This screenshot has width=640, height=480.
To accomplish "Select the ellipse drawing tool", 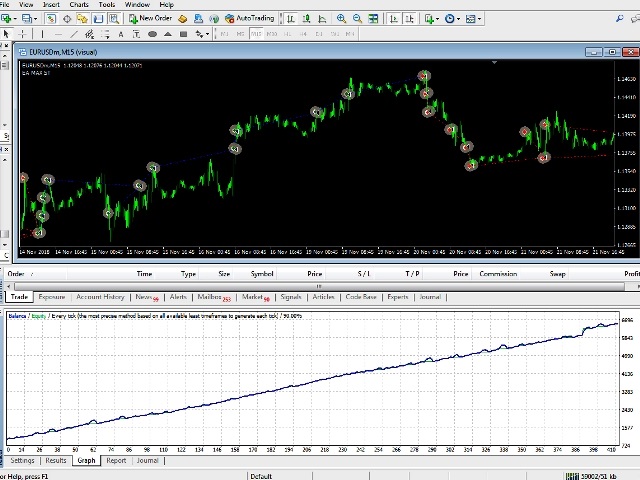I will point(152,34).
